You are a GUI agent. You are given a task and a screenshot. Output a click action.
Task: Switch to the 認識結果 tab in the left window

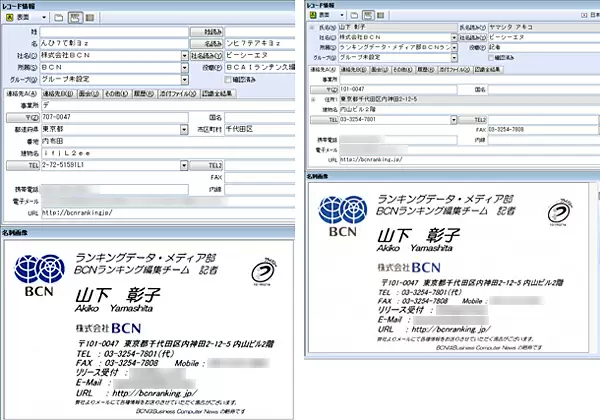(218, 94)
